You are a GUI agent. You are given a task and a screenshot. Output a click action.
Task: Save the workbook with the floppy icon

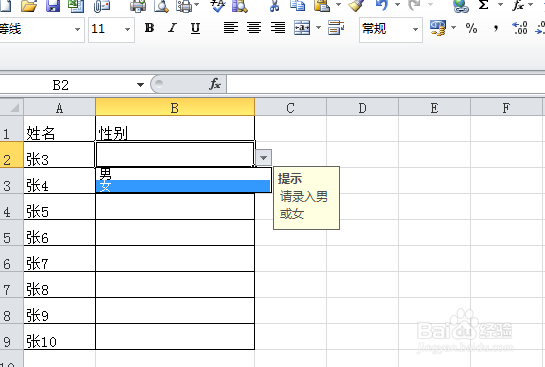click(x=53, y=6)
